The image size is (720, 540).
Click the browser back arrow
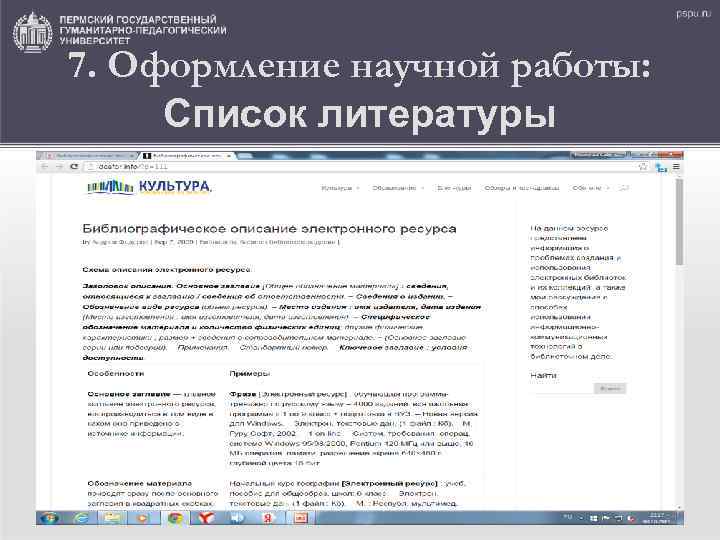click(x=45, y=167)
